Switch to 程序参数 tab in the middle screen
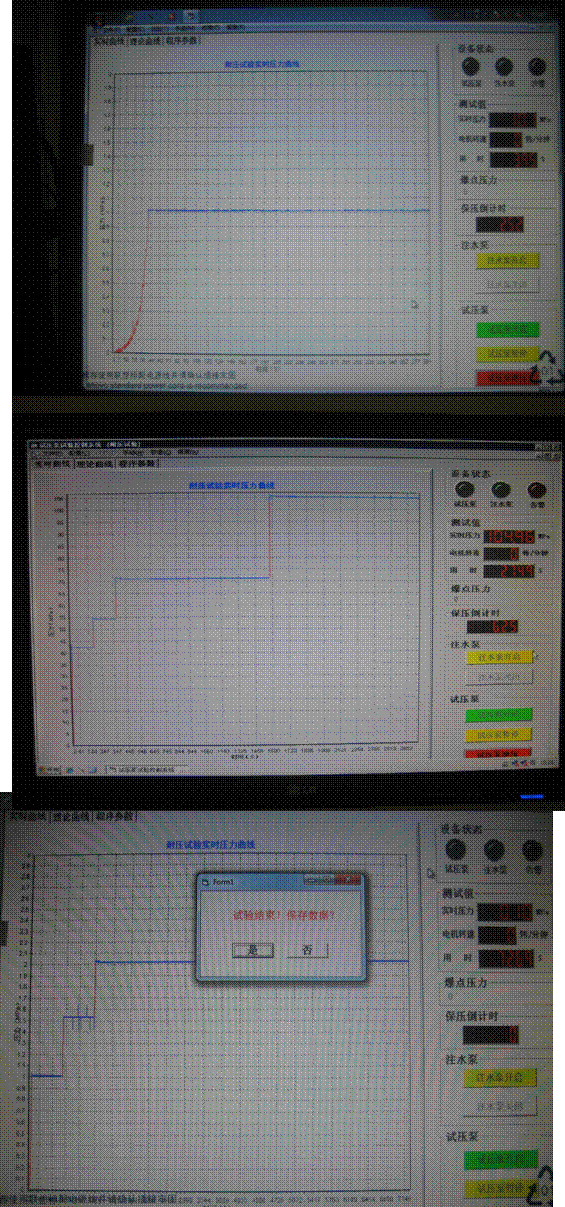The height and width of the screenshot is (1207, 565). pos(138,464)
